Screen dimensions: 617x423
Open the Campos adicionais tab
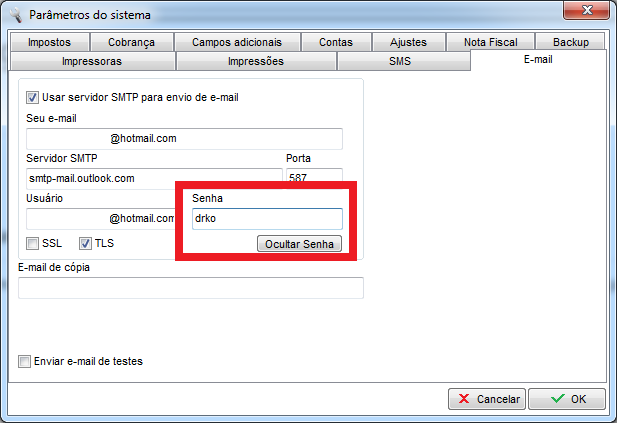coord(236,42)
